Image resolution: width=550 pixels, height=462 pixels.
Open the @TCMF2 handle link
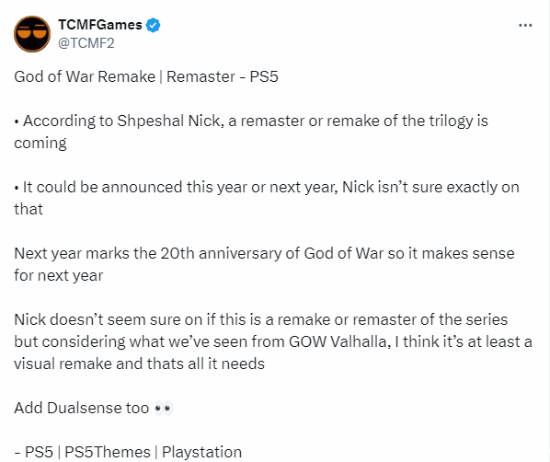point(86,43)
